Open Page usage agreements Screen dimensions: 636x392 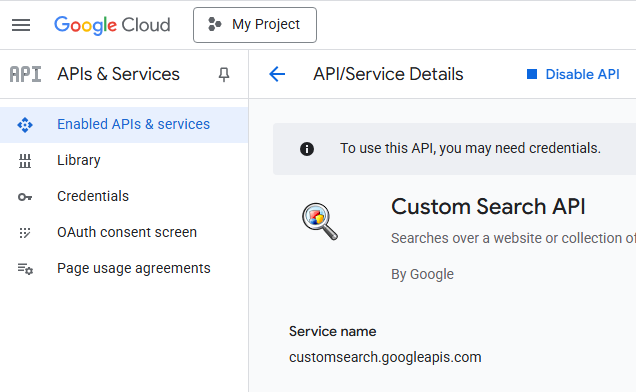click(x=124, y=268)
